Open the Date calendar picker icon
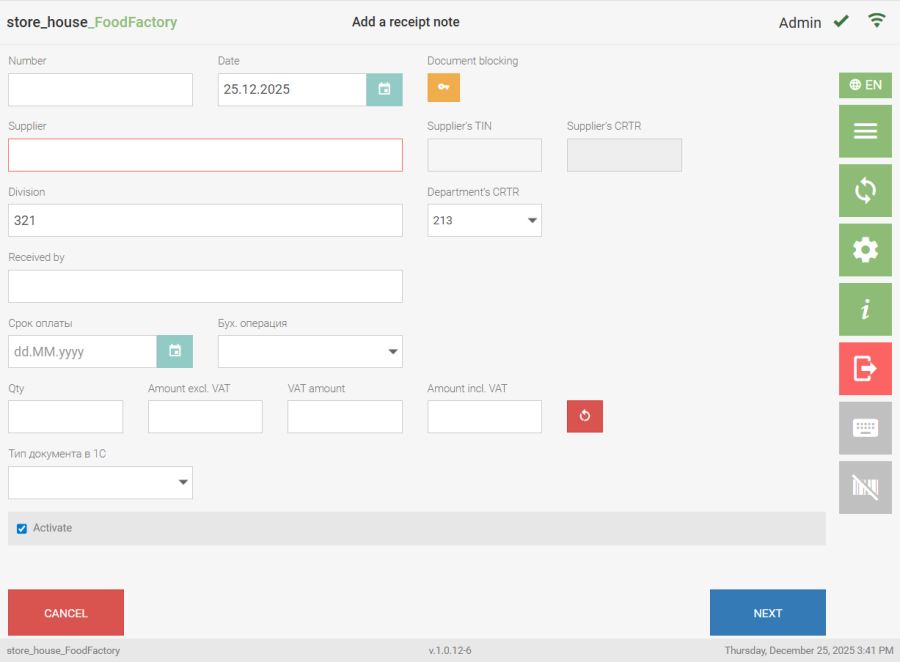The height and width of the screenshot is (662, 900). click(384, 89)
